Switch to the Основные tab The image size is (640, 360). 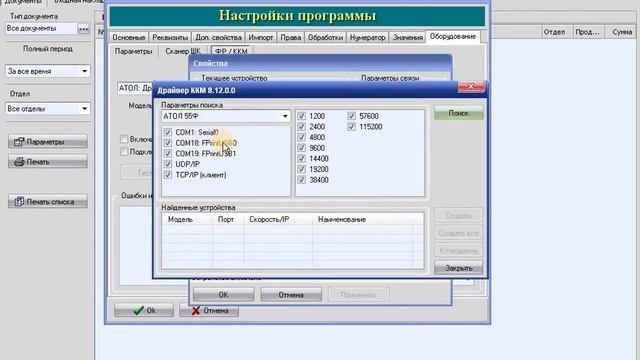pyautogui.click(x=129, y=38)
